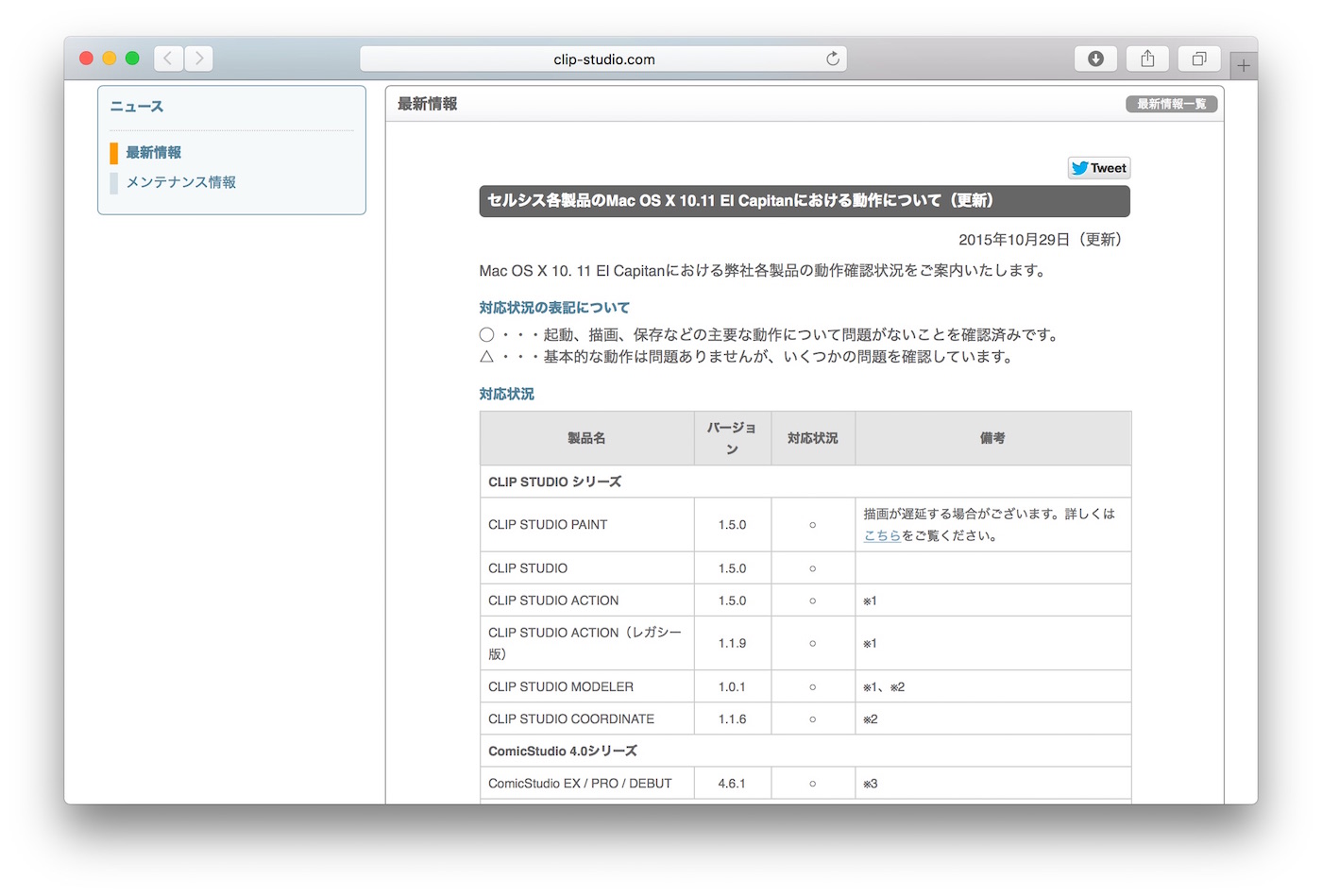The width and height of the screenshot is (1322, 896).
Task: Click the intro sentence about Mac OS X 10.11
Action: coord(763,271)
